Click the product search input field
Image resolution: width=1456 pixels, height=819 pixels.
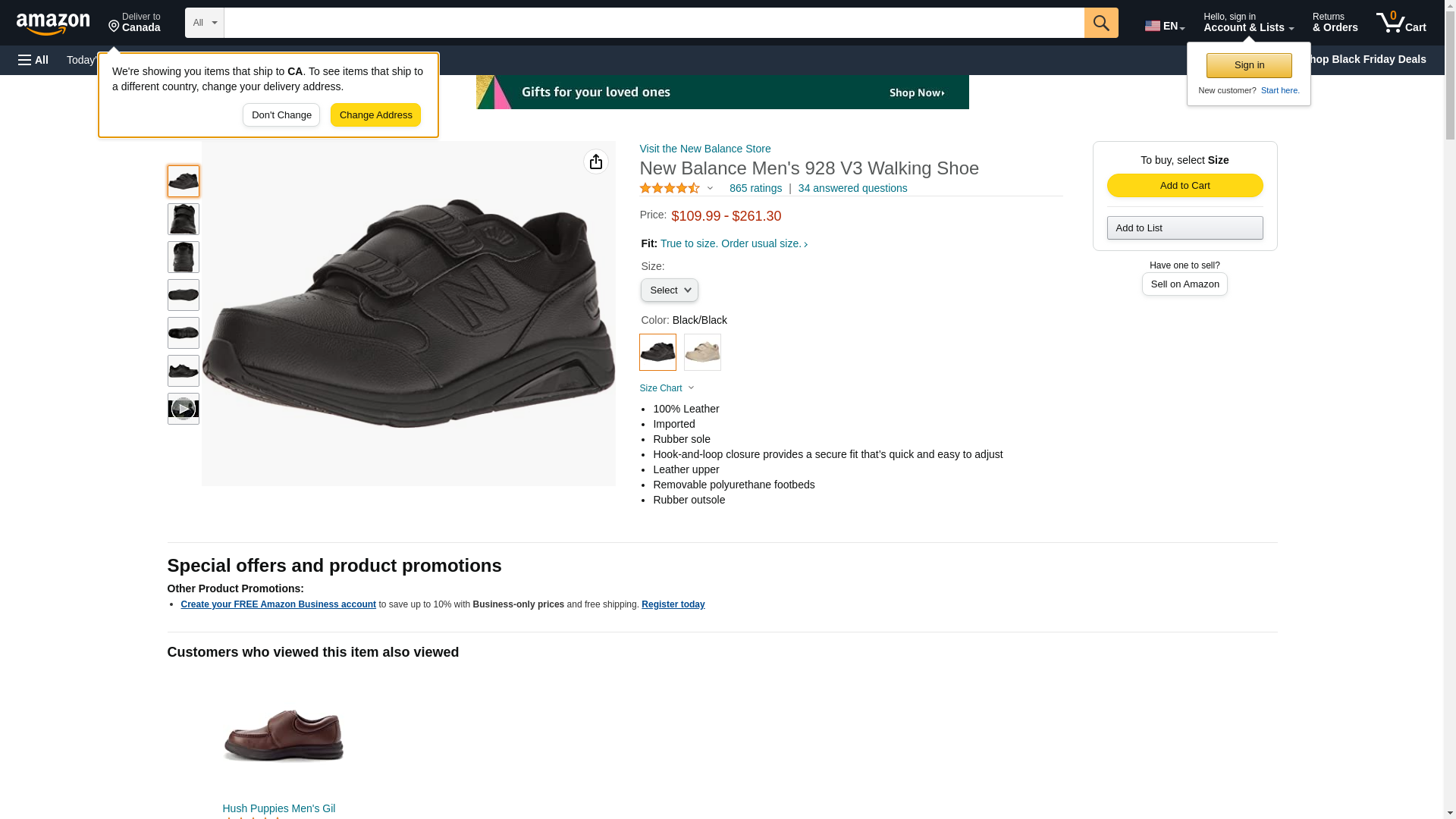click(654, 23)
